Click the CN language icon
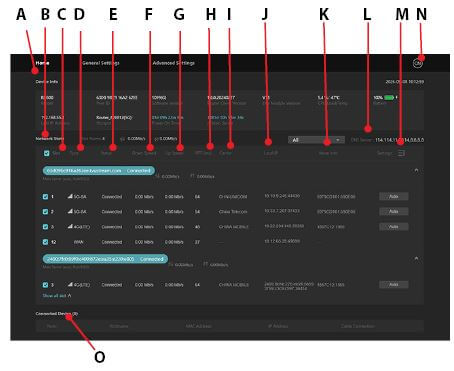This screenshot has height=371, width=454. coord(417,63)
